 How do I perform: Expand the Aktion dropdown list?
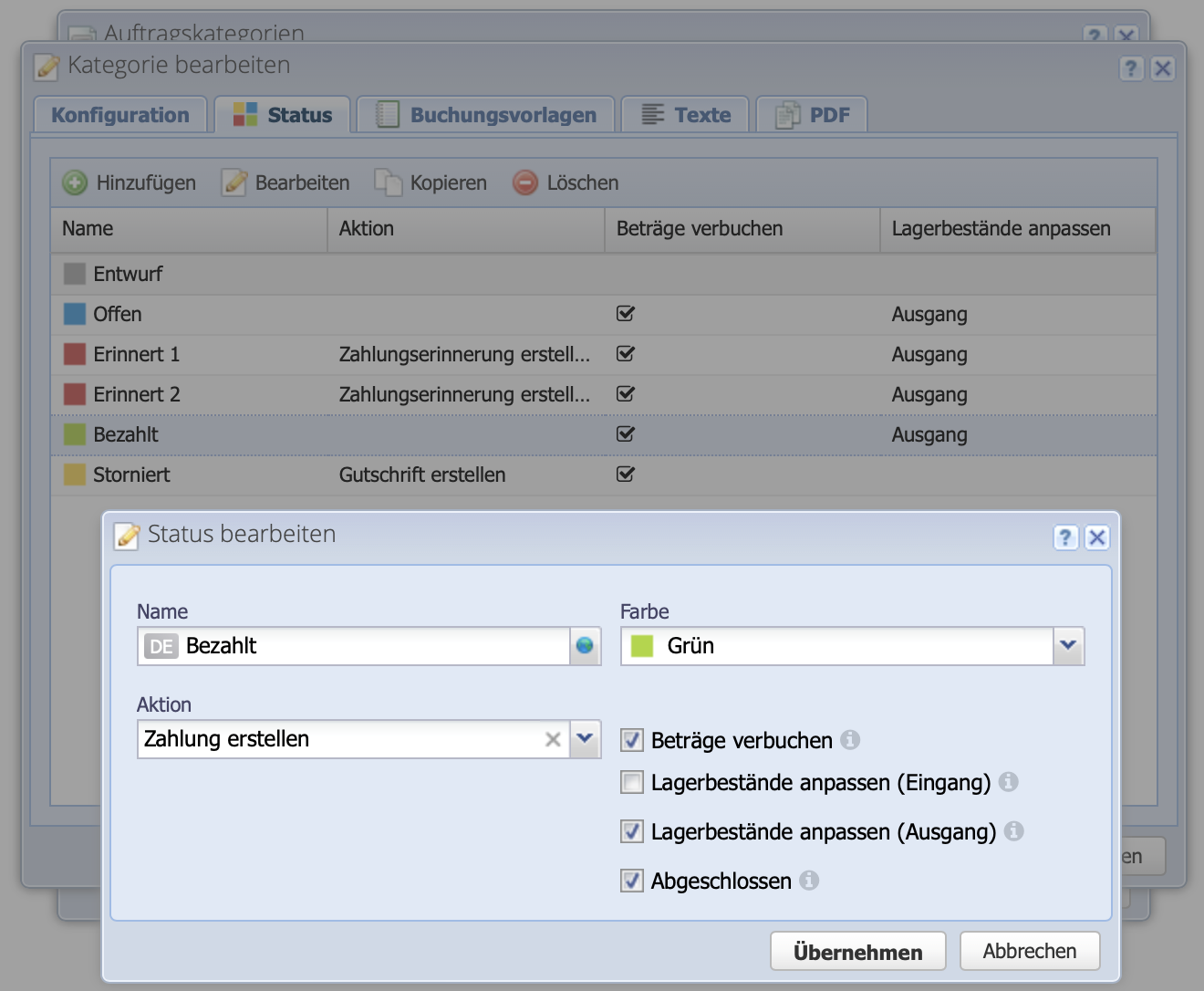[x=586, y=739]
